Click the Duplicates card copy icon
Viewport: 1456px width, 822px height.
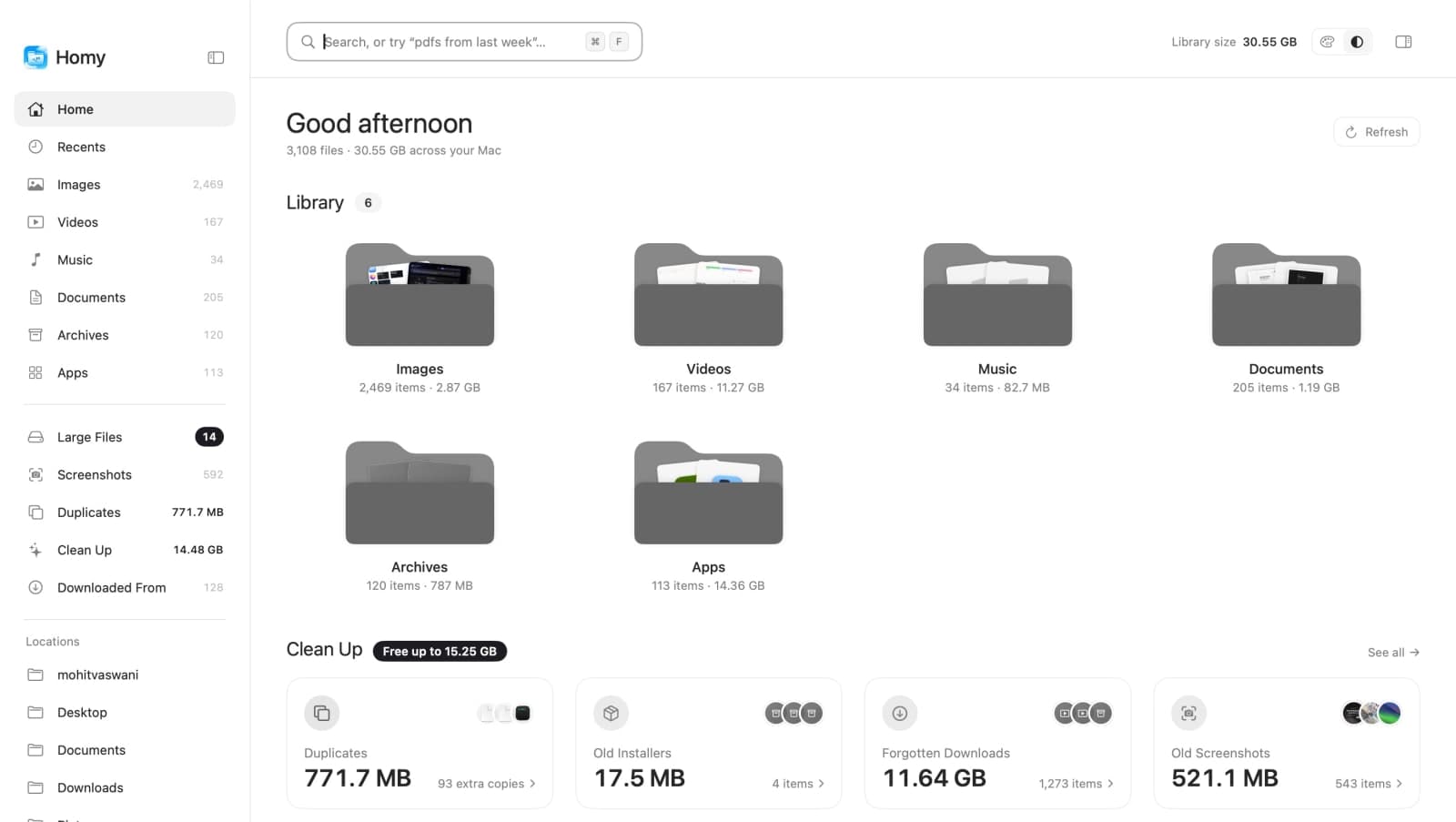(322, 713)
